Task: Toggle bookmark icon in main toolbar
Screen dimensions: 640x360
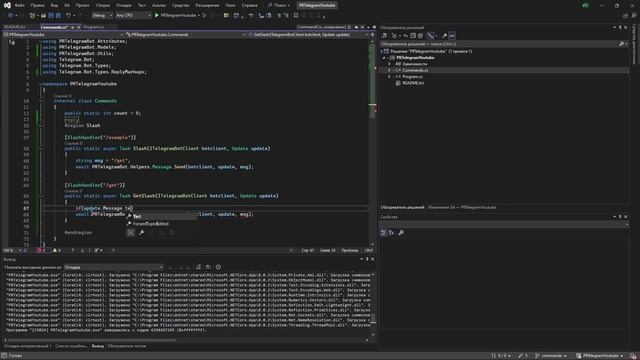Action: point(296,16)
